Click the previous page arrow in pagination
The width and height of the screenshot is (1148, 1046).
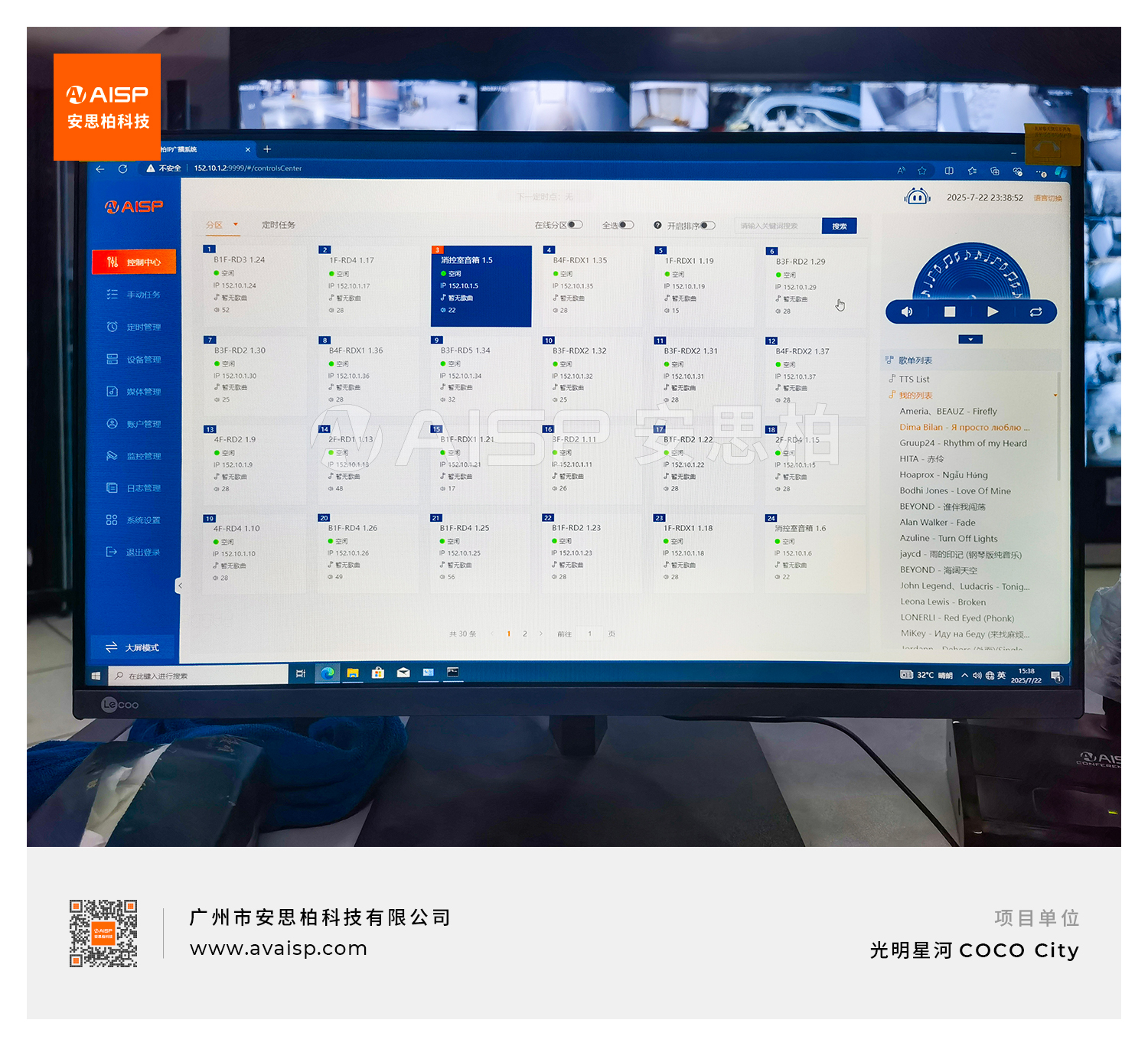point(492,634)
